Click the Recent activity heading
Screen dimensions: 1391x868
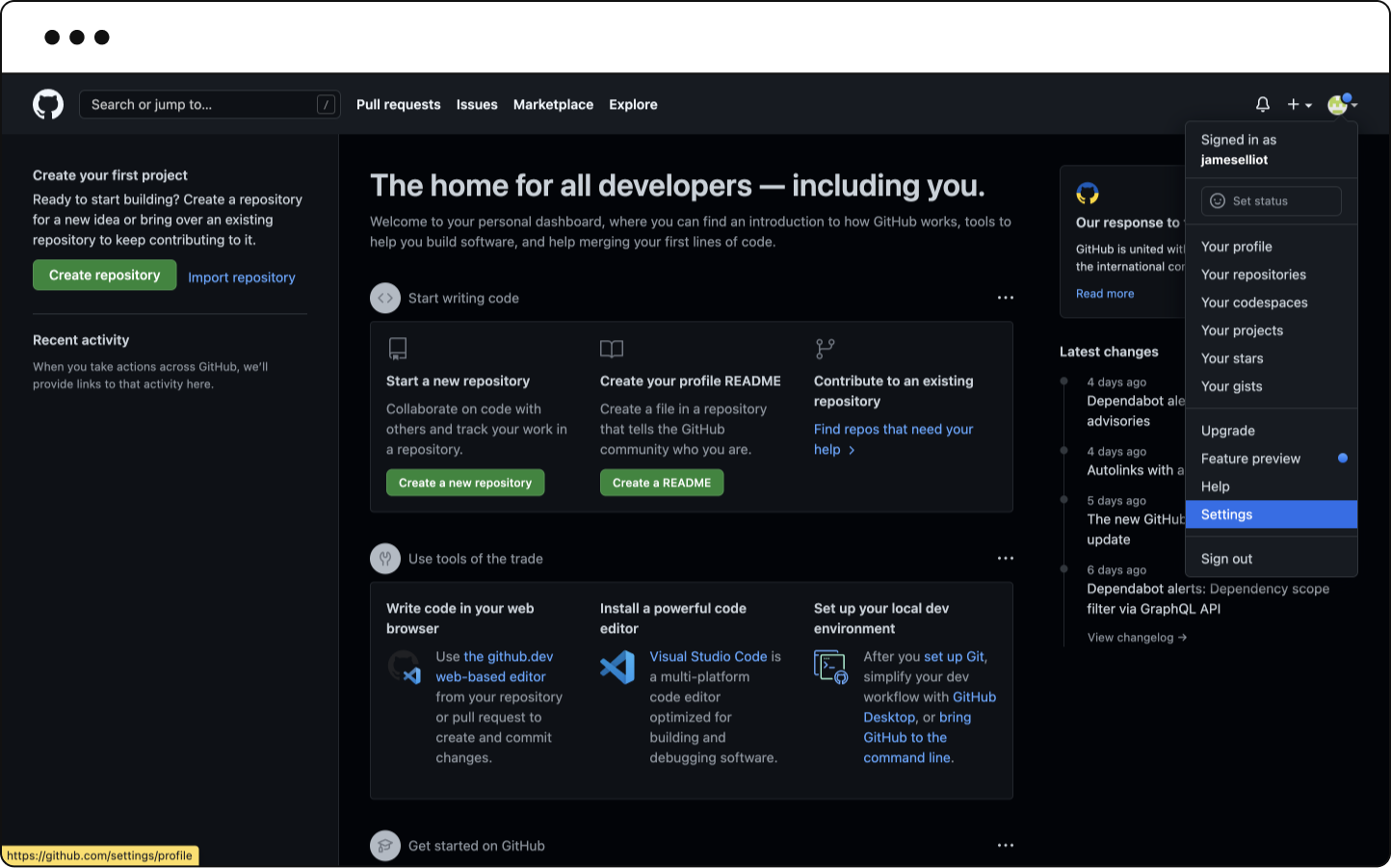coord(81,340)
